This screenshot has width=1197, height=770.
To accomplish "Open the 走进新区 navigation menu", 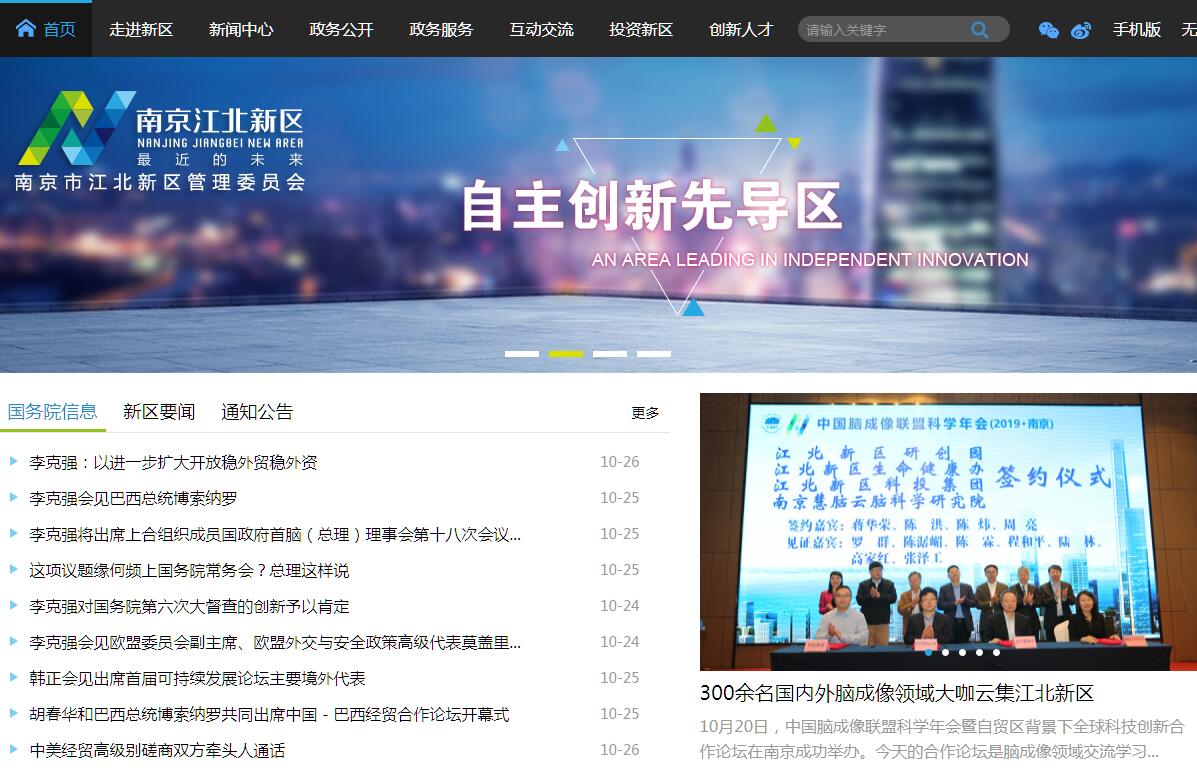I will pyautogui.click(x=141, y=29).
